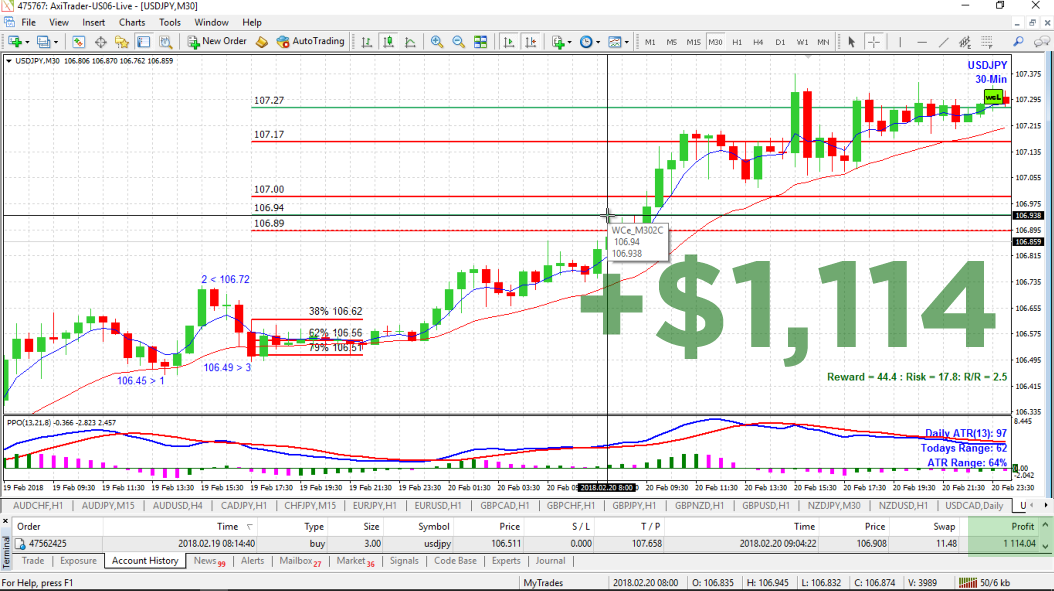The height and width of the screenshot is (591, 1054).
Task: Toggle the Chart Shift icon
Action: (x=530, y=42)
